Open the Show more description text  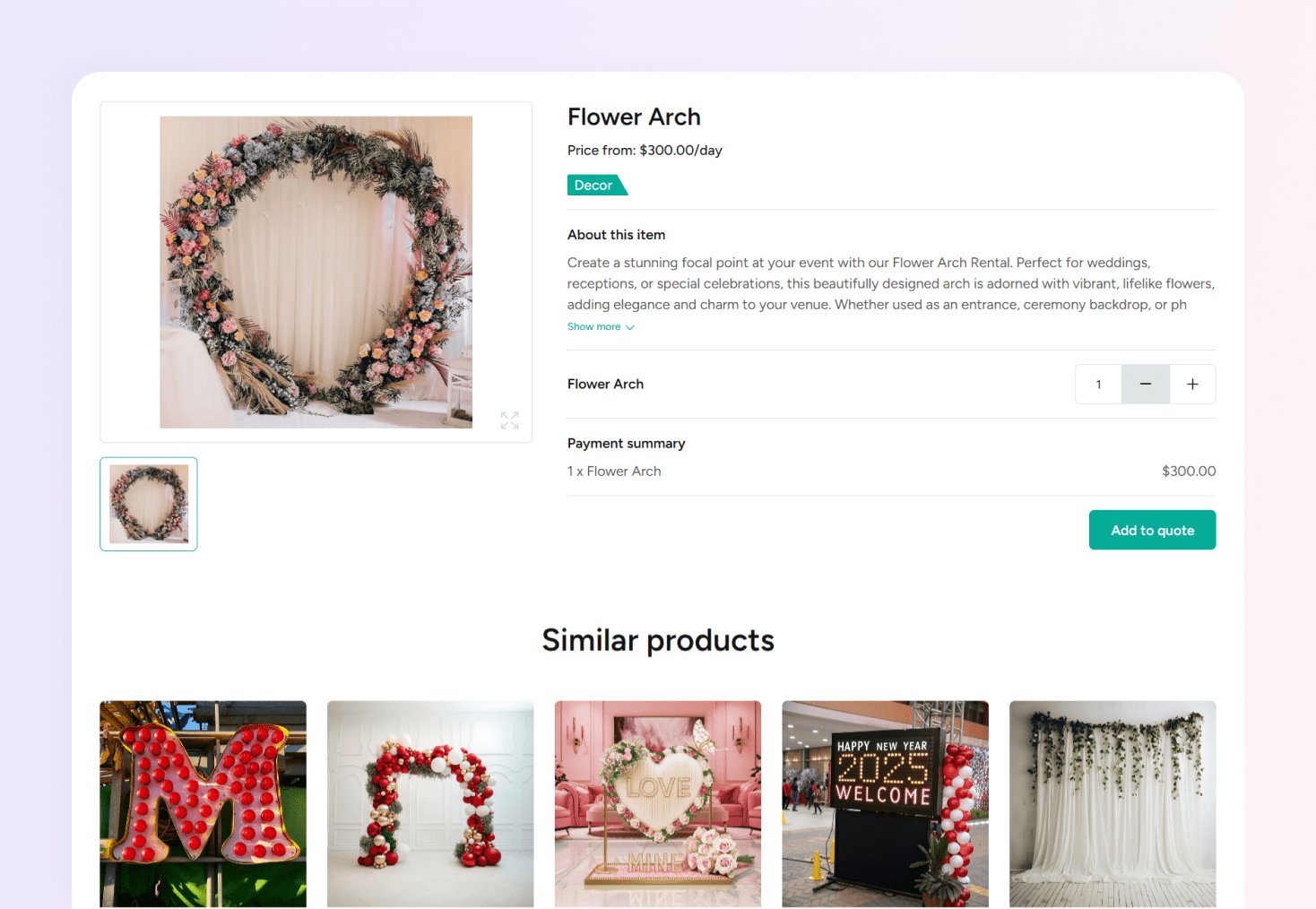point(594,326)
